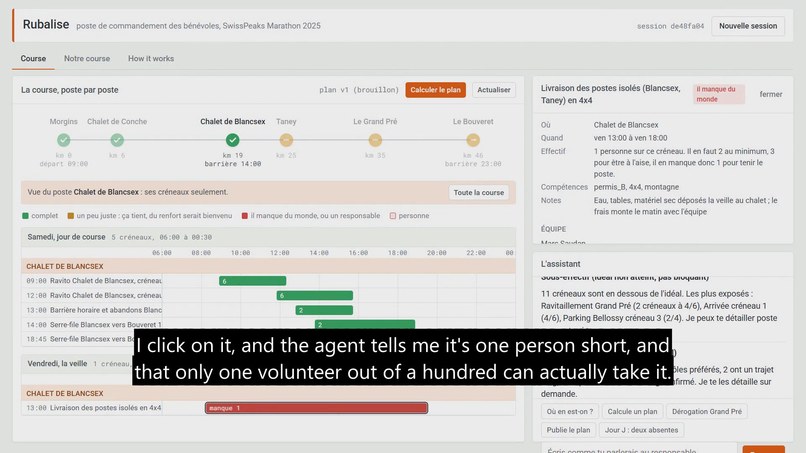Click the barrière 23:00 text under Le Bouveret
The height and width of the screenshot is (453, 806).
click(x=473, y=164)
